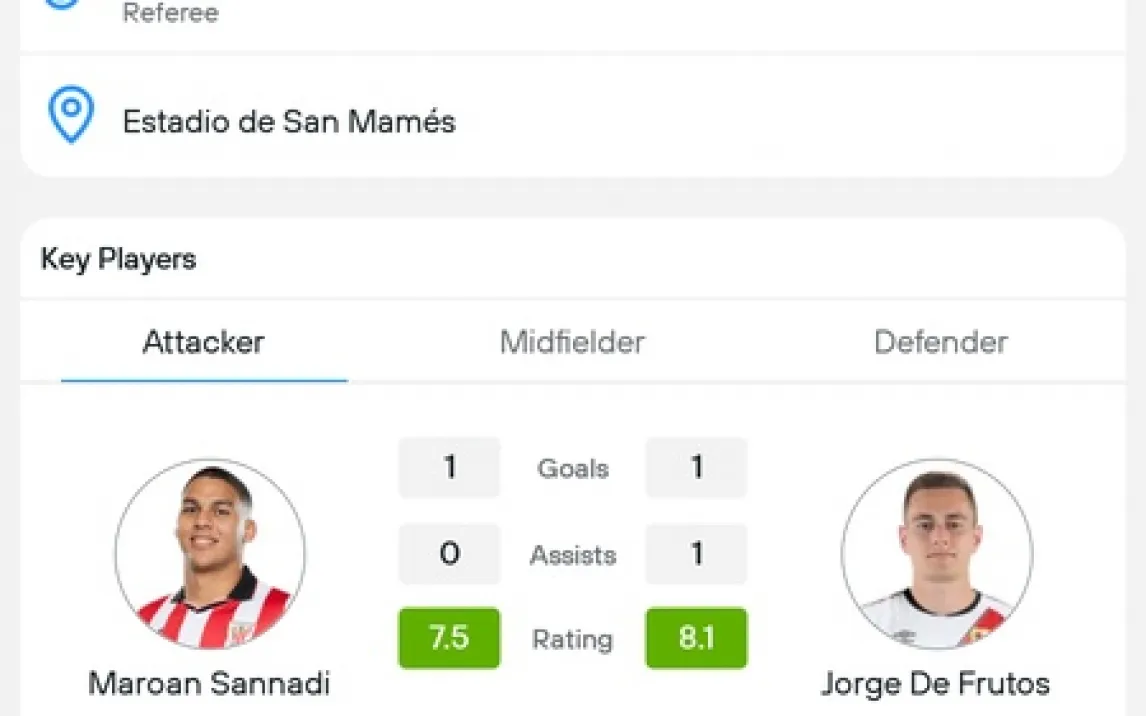Open Maroan Sannadi's player photo
The image size is (1146, 716).
coord(210,554)
